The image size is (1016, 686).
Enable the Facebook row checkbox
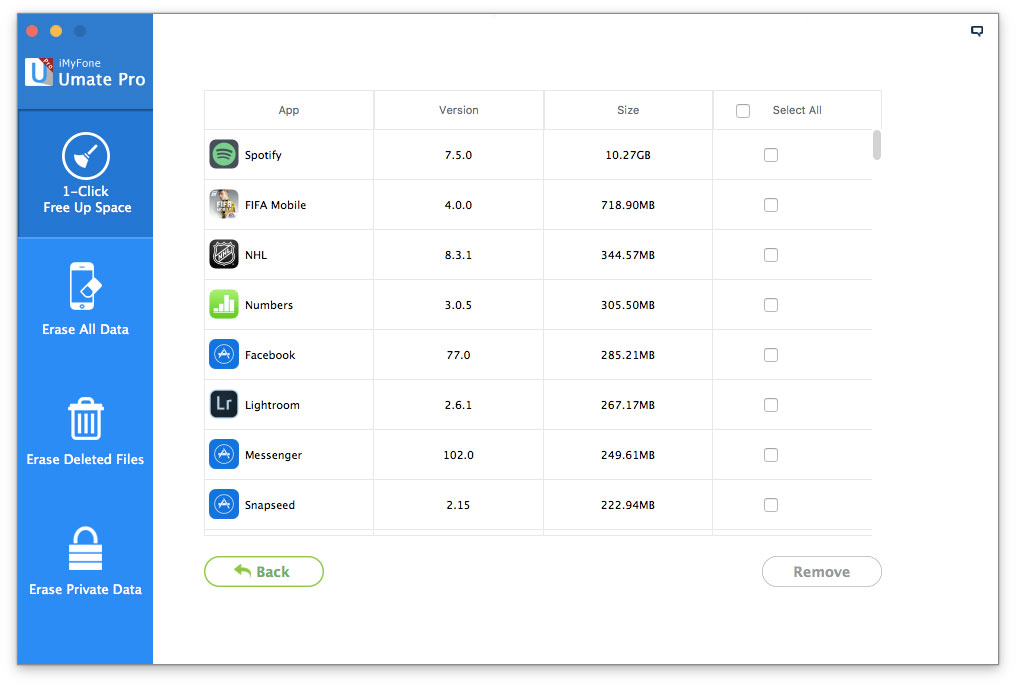click(771, 355)
